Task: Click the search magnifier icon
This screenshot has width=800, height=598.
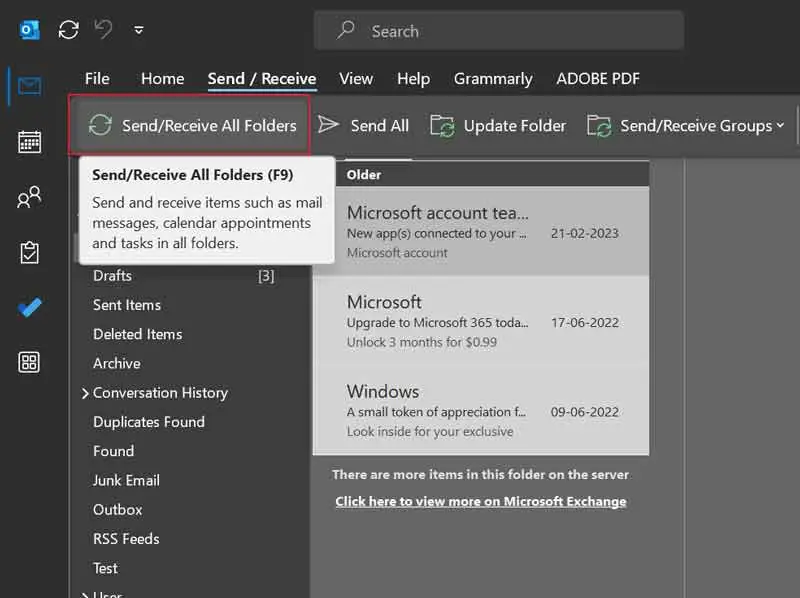Action: pyautogui.click(x=345, y=30)
